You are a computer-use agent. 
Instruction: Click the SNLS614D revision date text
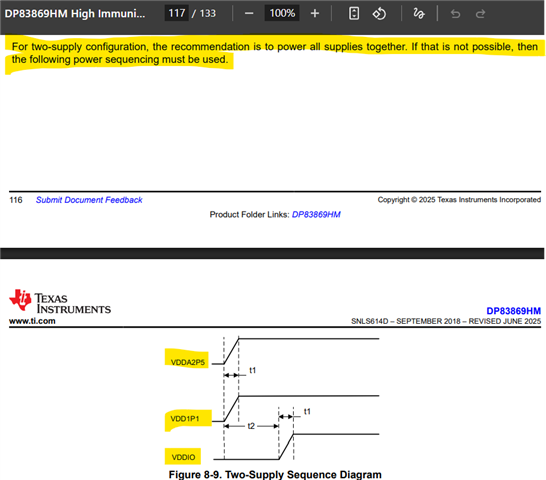click(x=446, y=321)
